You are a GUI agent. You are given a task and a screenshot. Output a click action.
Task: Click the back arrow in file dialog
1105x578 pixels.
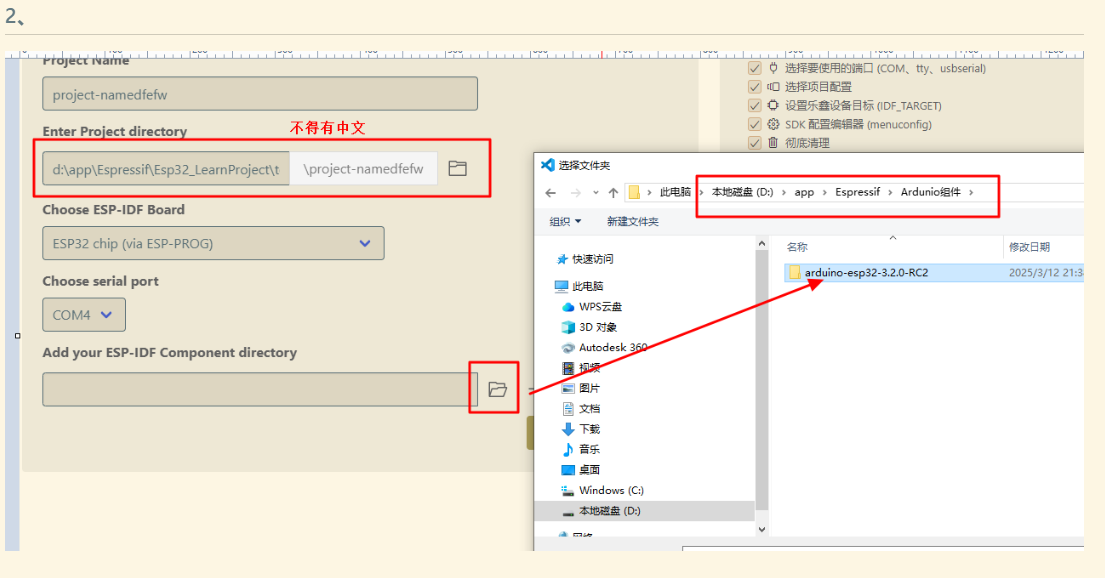tap(550, 192)
